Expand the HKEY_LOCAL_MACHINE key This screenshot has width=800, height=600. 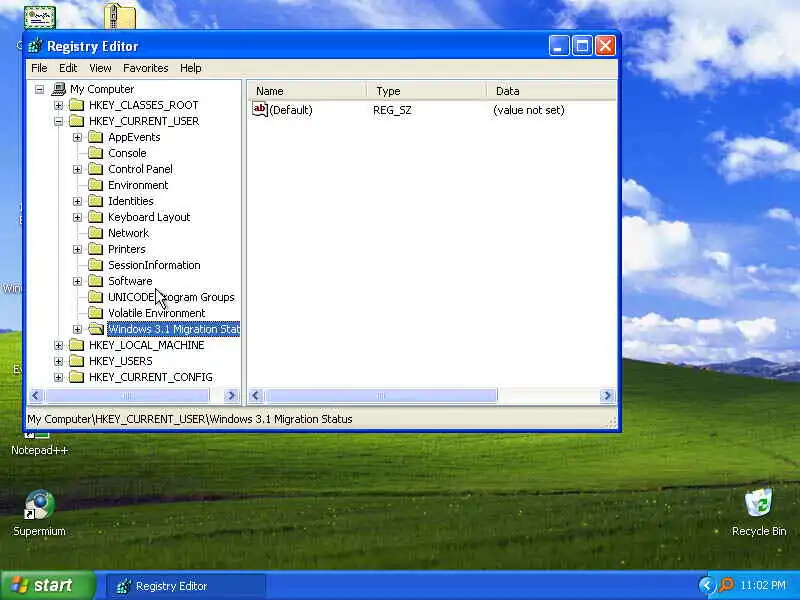click(x=58, y=345)
